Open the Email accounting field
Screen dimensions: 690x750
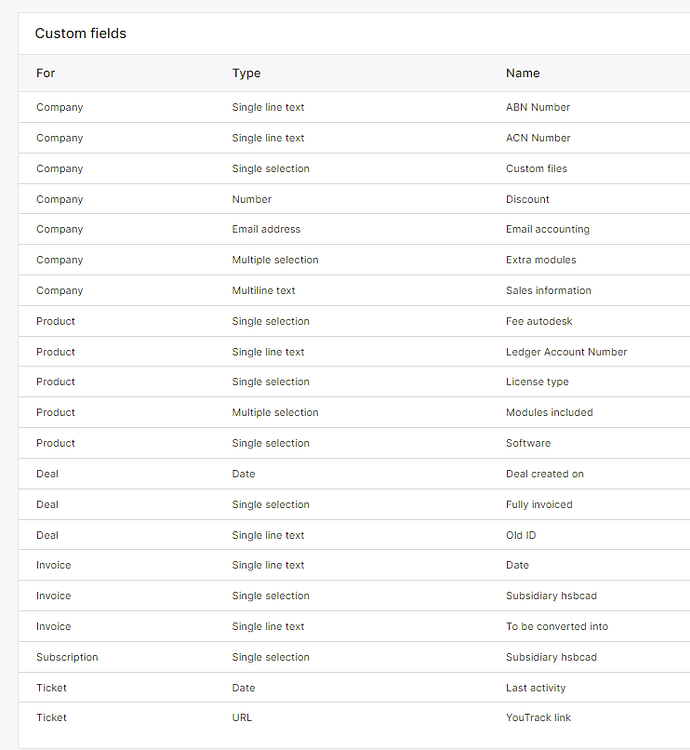(354, 229)
